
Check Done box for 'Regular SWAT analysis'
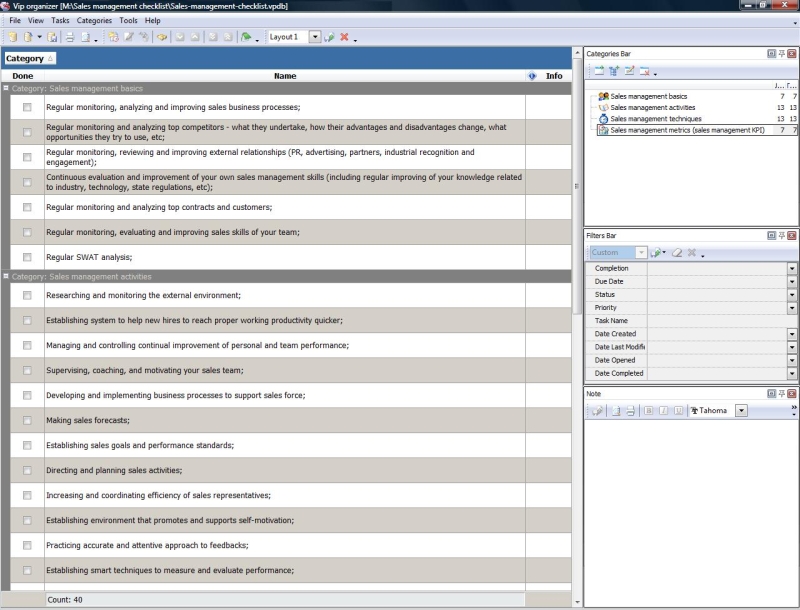click(27, 257)
